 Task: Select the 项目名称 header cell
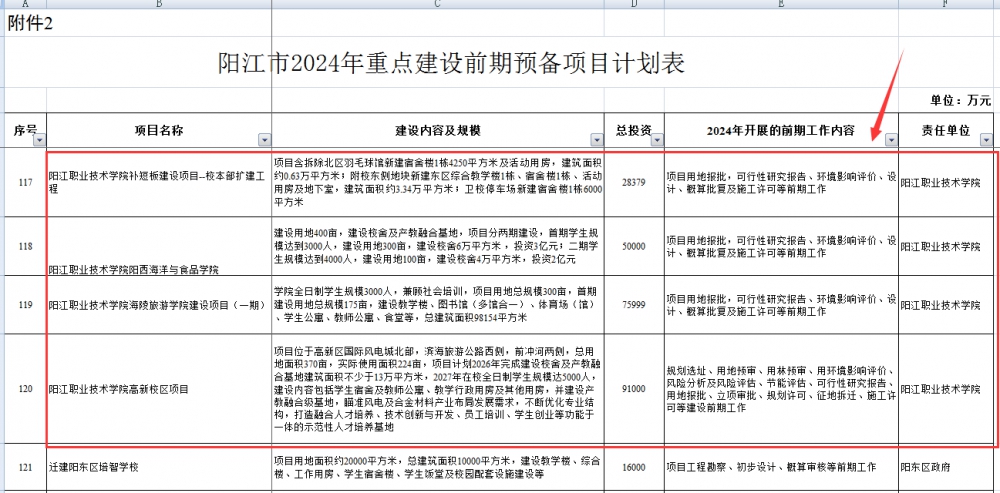pyautogui.click(x=159, y=130)
